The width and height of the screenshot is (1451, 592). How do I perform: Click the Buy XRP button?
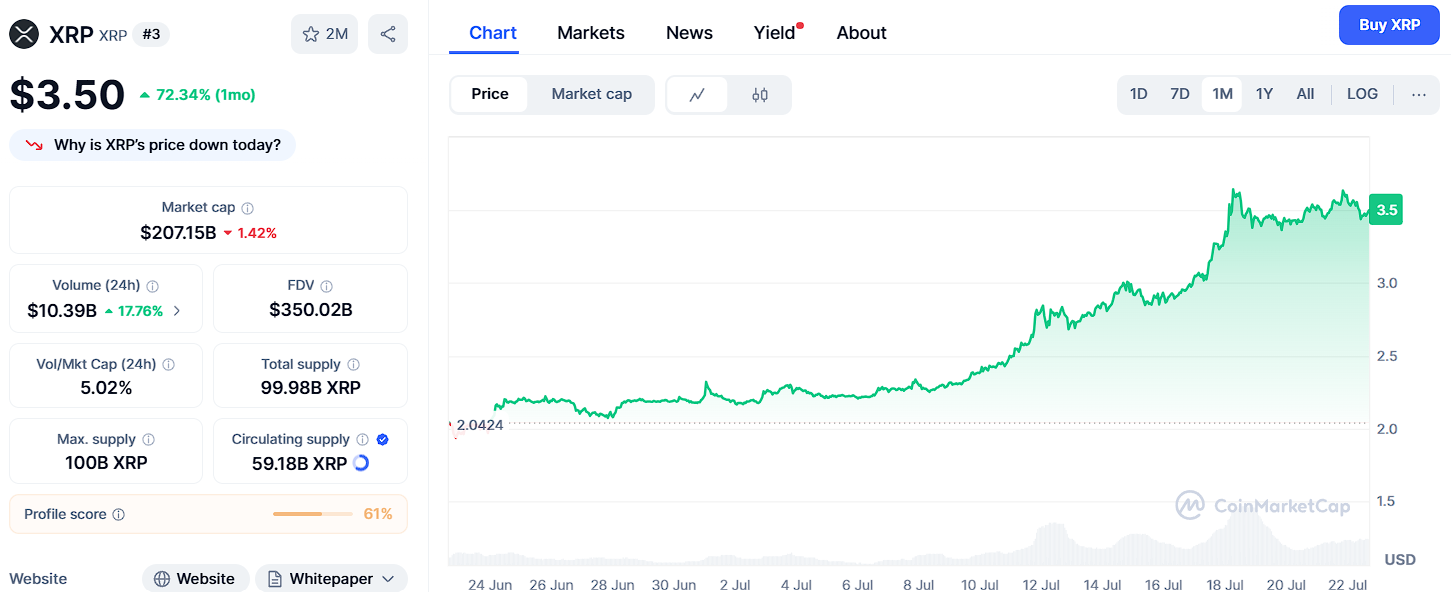[x=1388, y=25]
